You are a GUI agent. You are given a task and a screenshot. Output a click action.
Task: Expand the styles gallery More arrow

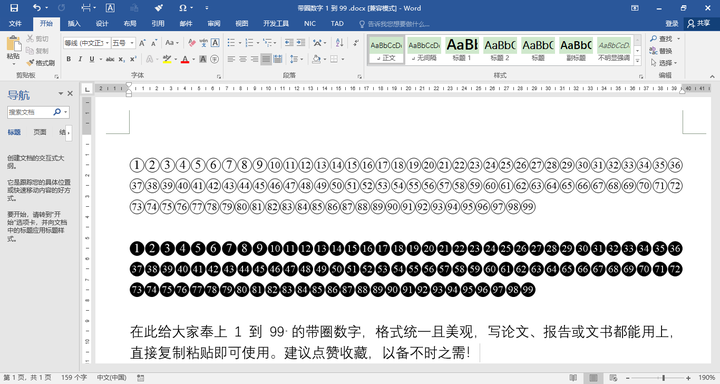pos(637,61)
